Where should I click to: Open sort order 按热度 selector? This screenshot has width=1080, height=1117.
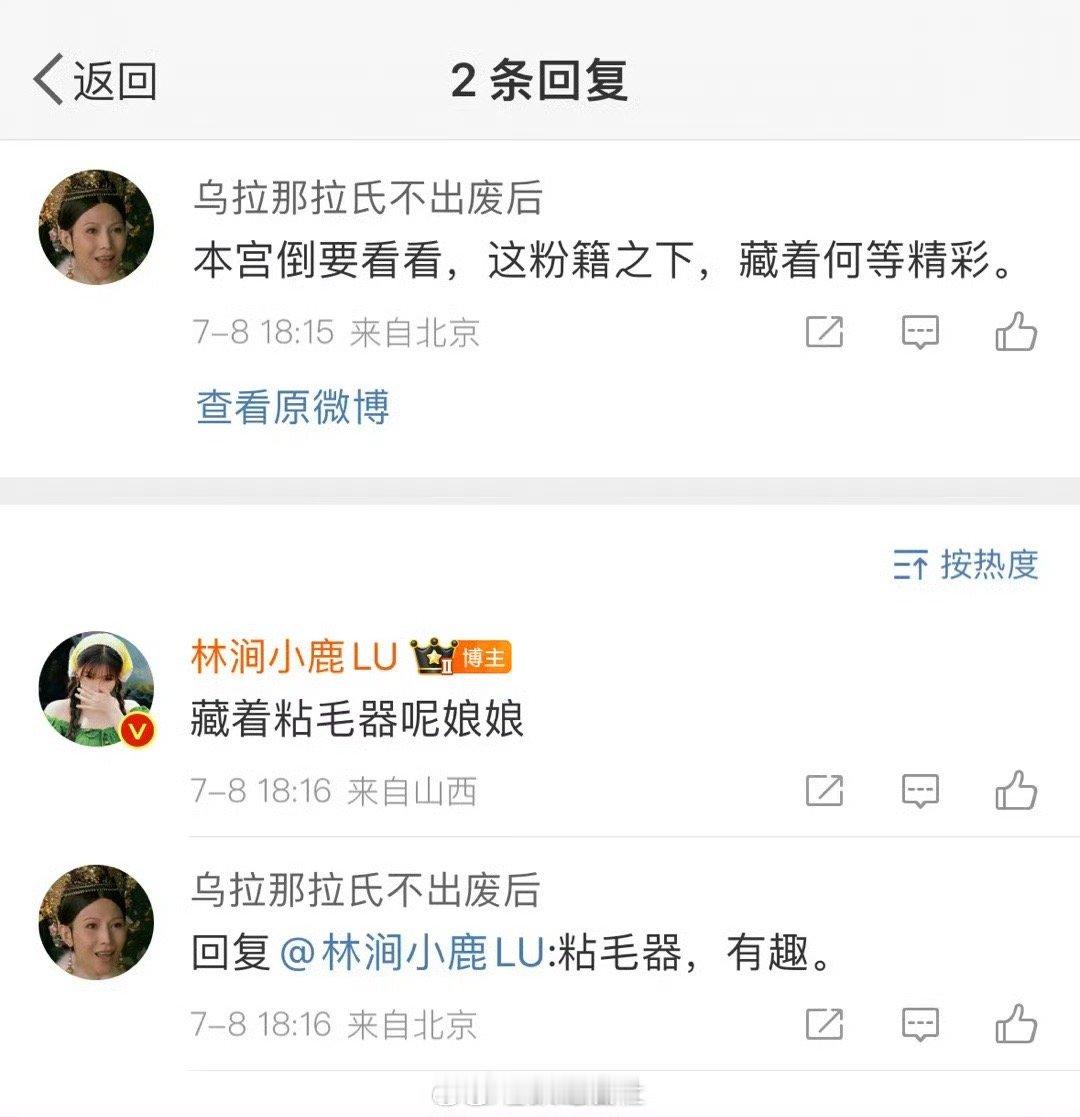click(x=965, y=565)
